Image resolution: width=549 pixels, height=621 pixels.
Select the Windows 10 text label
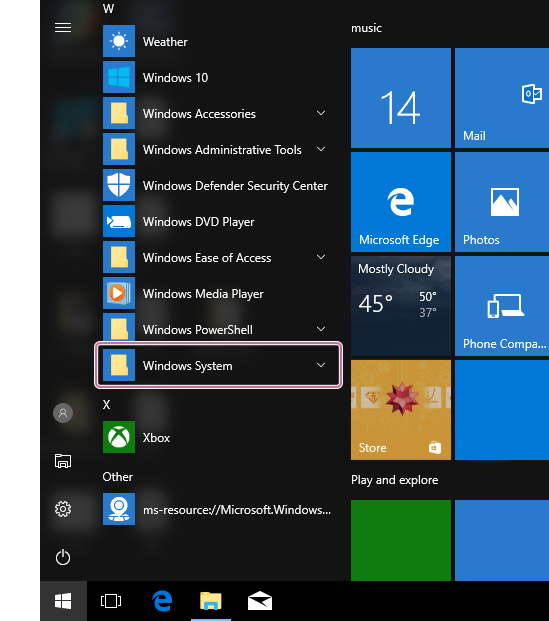pyautogui.click(x=175, y=78)
